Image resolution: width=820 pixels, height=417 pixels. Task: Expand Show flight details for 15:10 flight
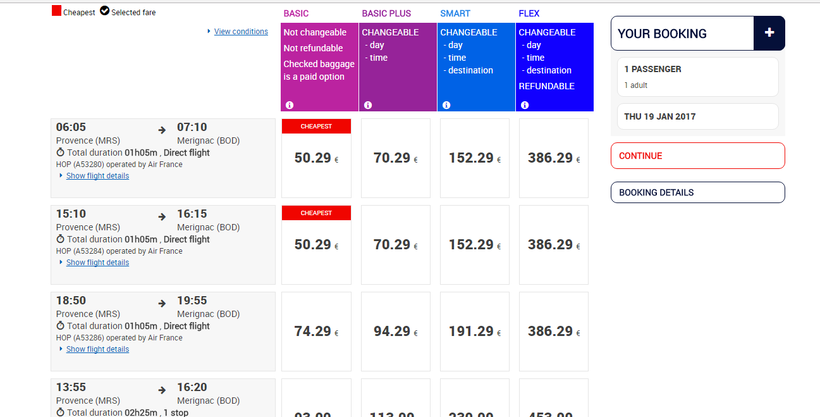97,263
